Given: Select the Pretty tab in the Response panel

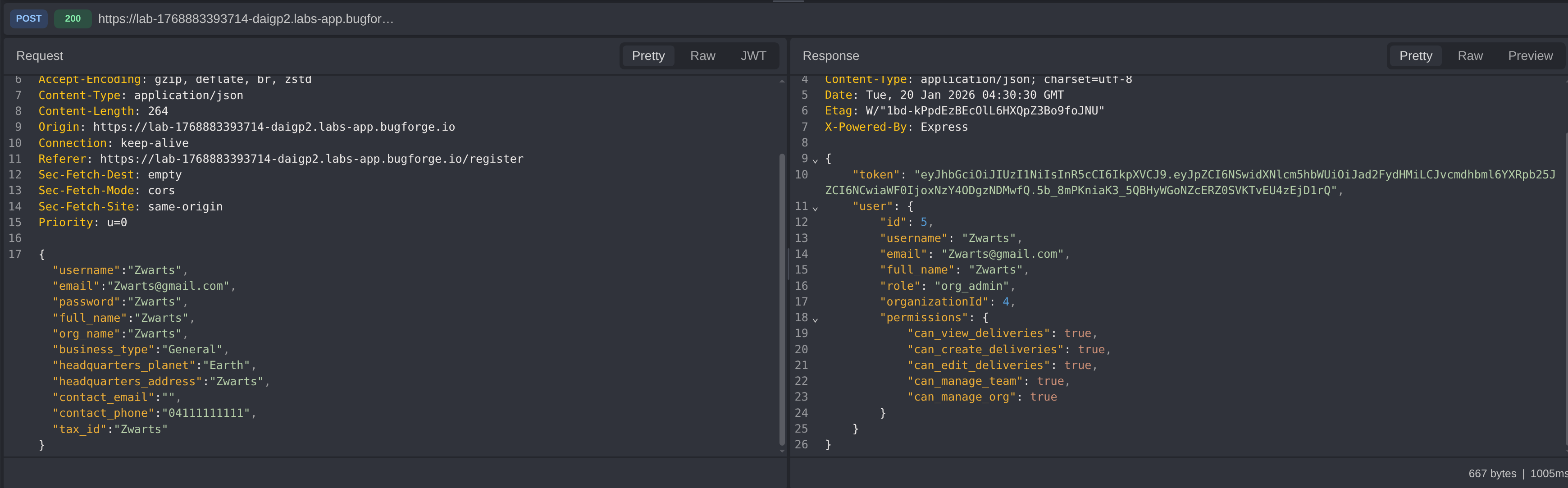Looking at the screenshot, I should (1415, 56).
